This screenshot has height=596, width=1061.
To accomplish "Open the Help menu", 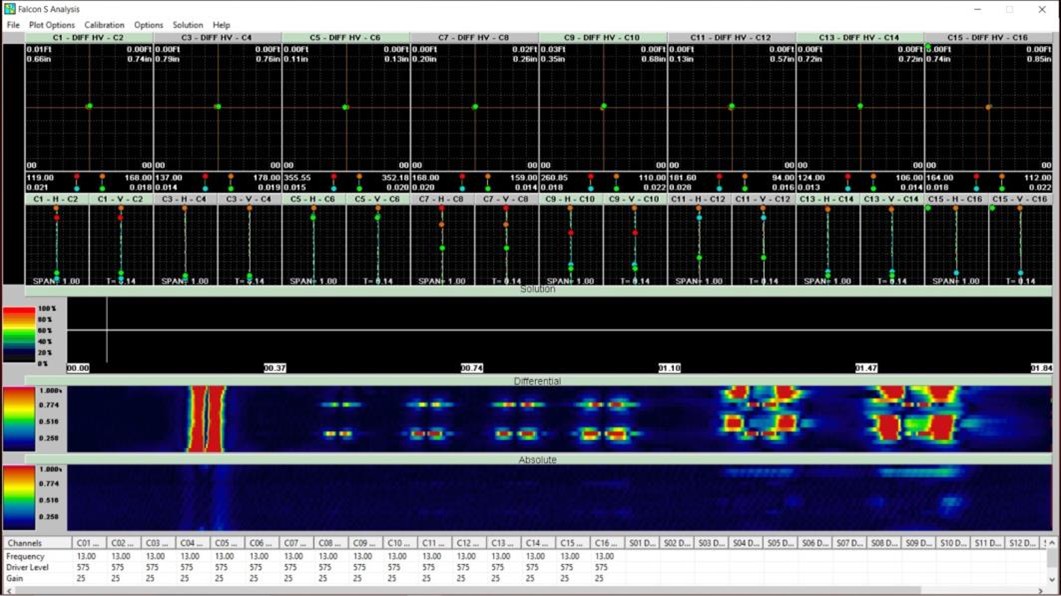I will pyautogui.click(x=221, y=25).
